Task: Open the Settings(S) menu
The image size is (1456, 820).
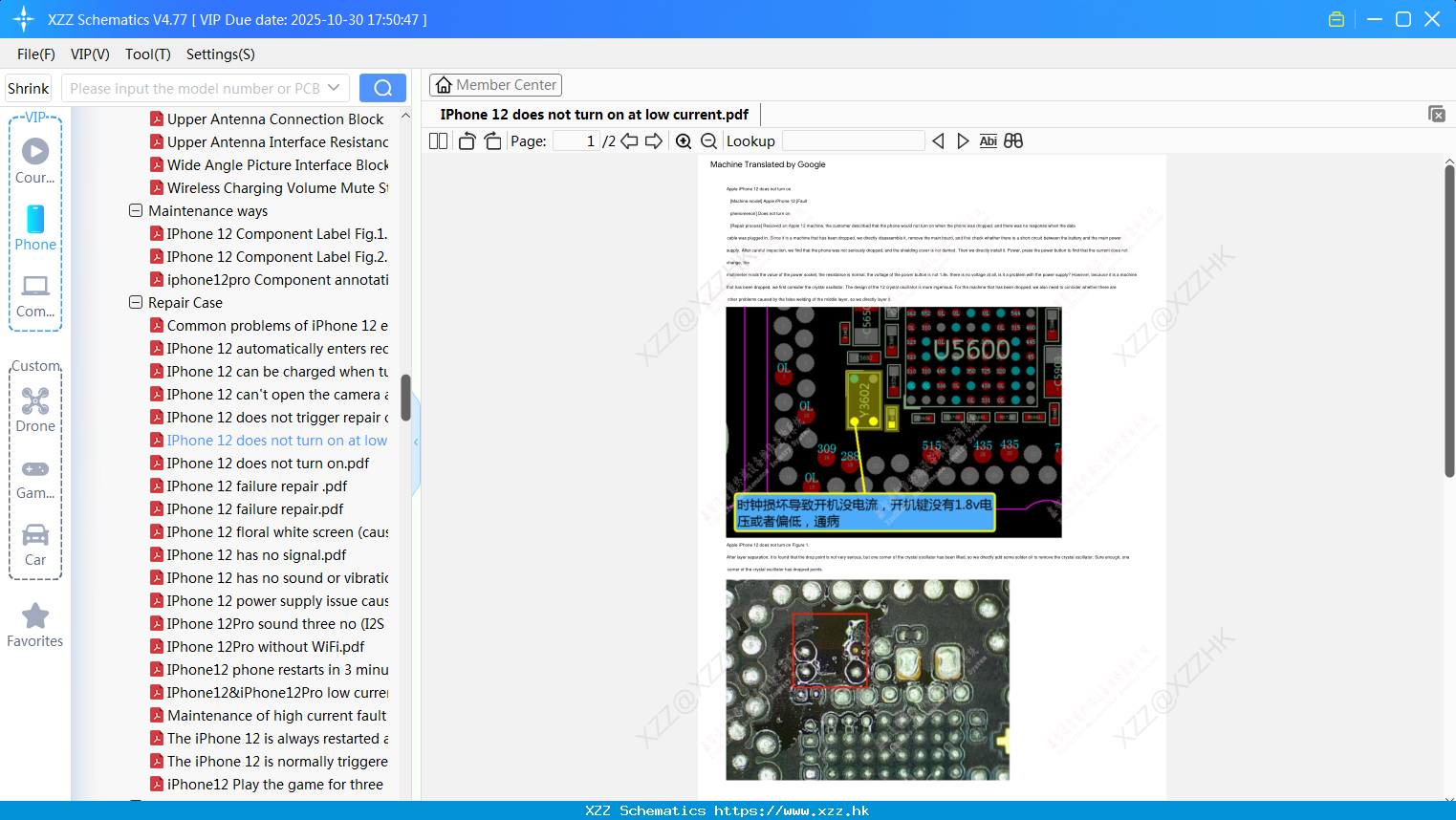Action: pyautogui.click(x=221, y=54)
